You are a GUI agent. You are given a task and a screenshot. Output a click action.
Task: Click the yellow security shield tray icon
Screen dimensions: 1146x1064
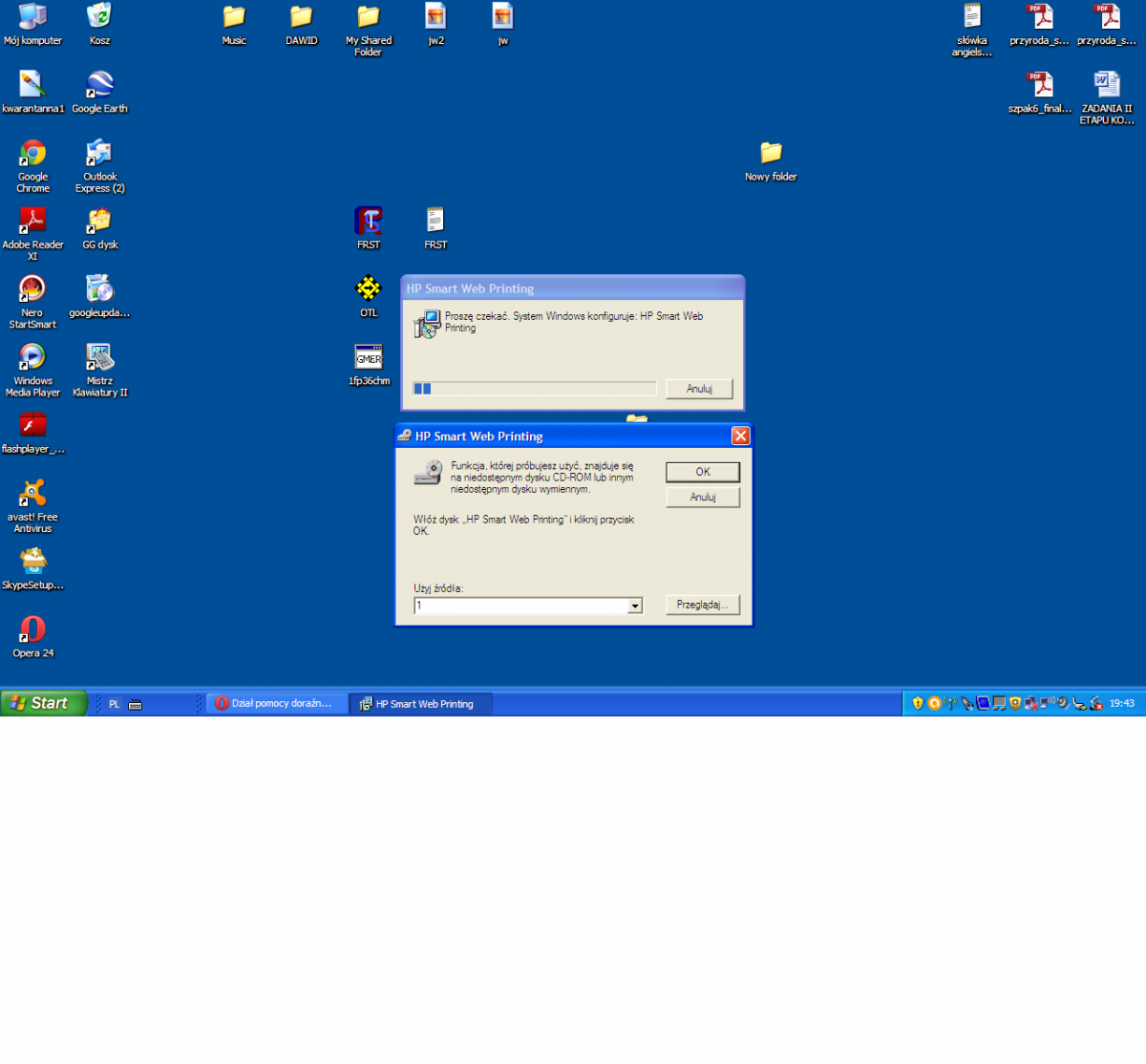pos(918,704)
